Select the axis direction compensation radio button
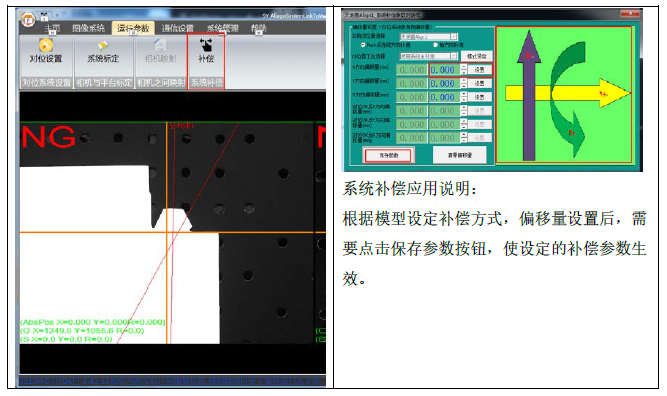This screenshot has width=667, height=396. click(435, 45)
